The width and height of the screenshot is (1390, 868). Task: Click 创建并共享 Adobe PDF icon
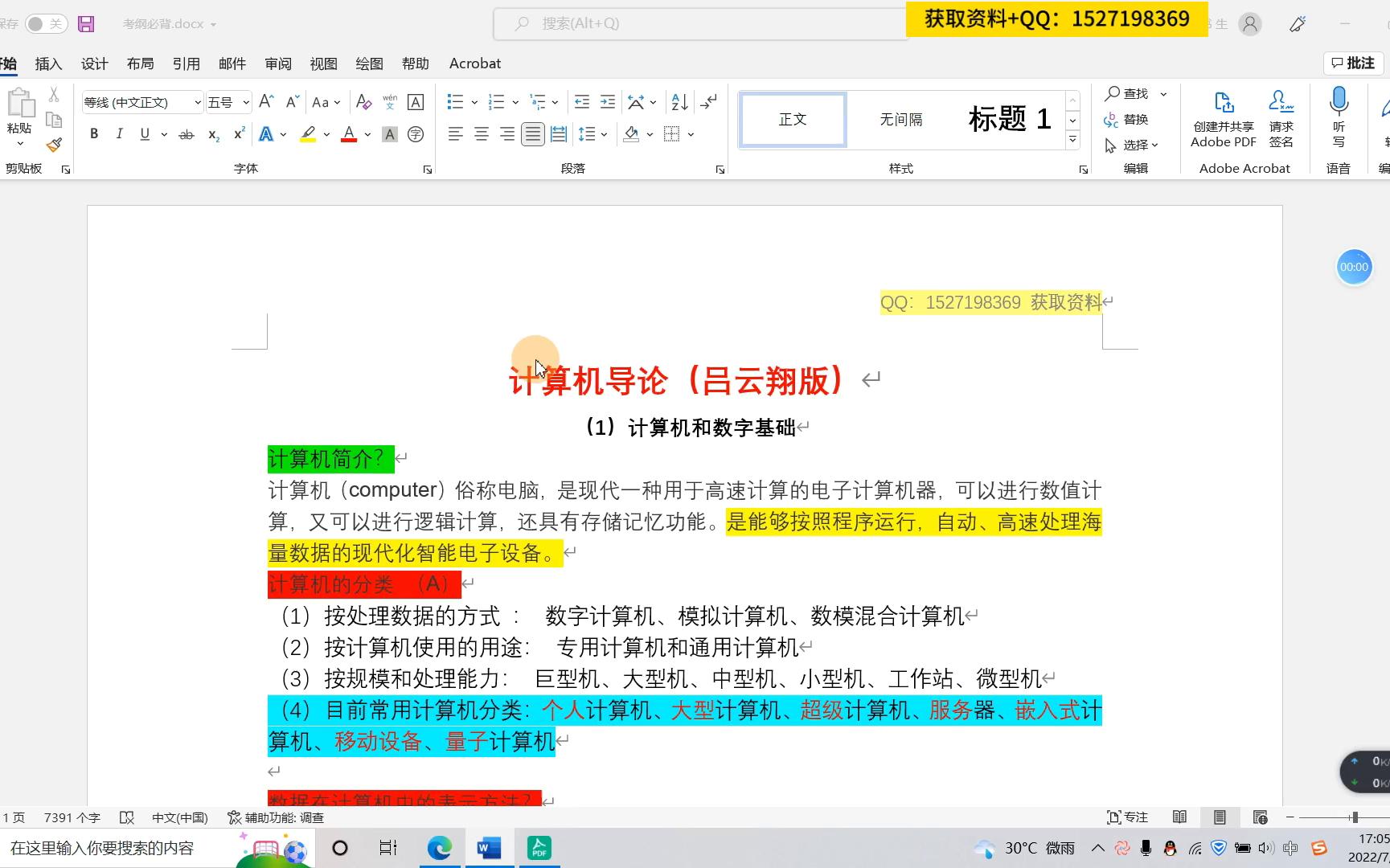pos(1224,119)
